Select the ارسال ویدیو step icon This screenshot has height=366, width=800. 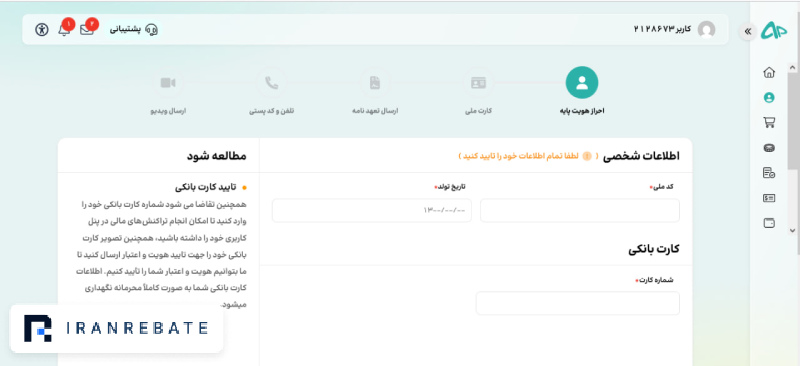coord(168,83)
